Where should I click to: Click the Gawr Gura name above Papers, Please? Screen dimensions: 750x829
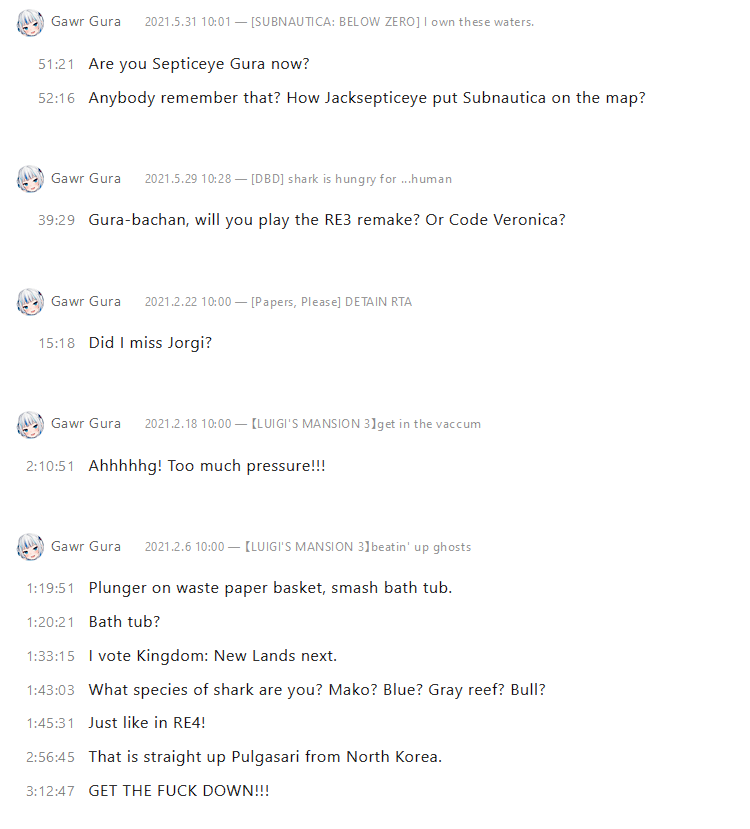[86, 301]
